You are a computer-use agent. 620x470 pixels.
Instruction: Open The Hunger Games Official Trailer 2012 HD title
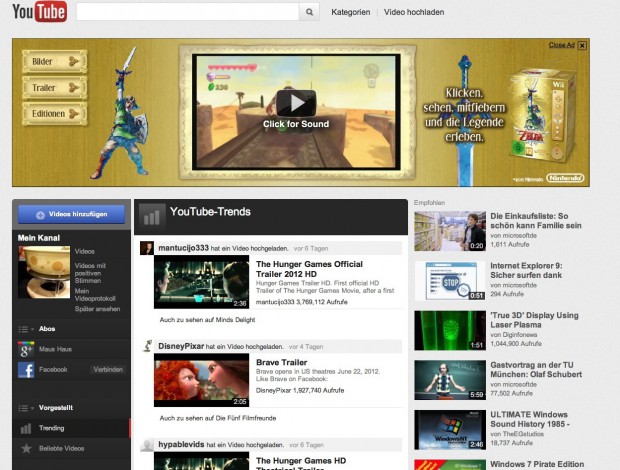(x=309, y=269)
